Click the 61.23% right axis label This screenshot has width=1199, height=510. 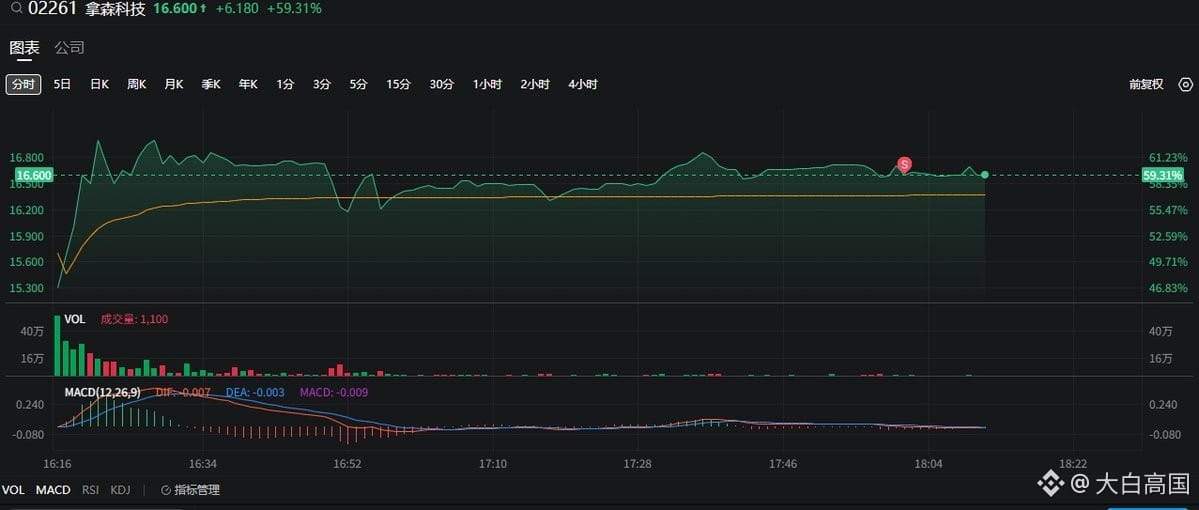point(1167,158)
